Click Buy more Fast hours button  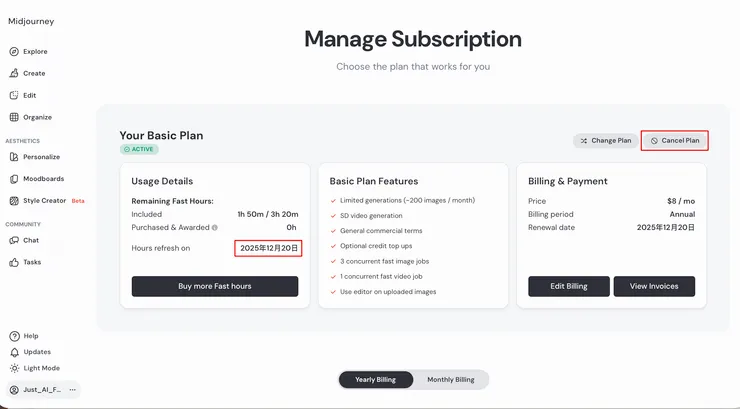pos(215,286)
